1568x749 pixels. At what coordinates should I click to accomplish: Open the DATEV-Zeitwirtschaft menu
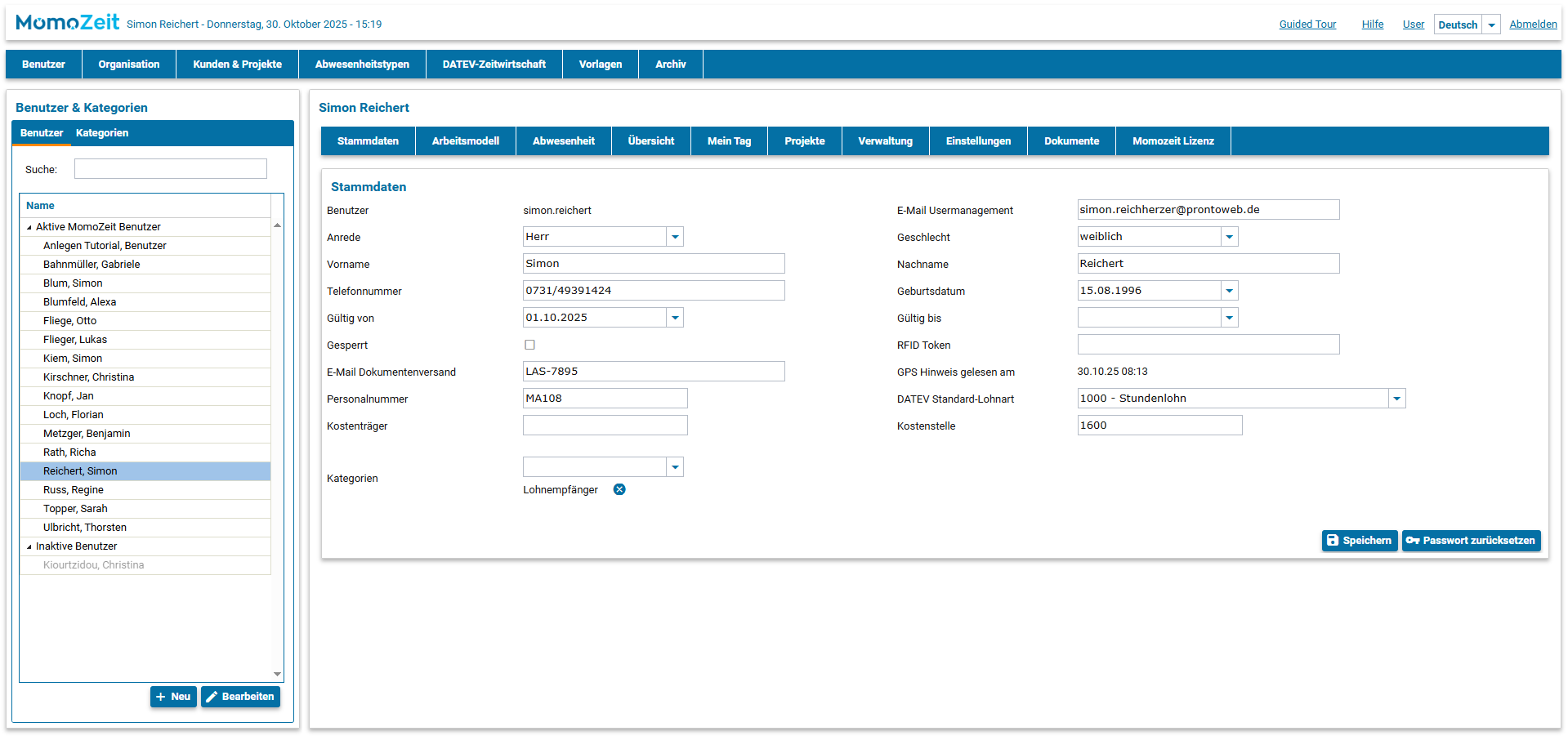[x=494, y=65]
